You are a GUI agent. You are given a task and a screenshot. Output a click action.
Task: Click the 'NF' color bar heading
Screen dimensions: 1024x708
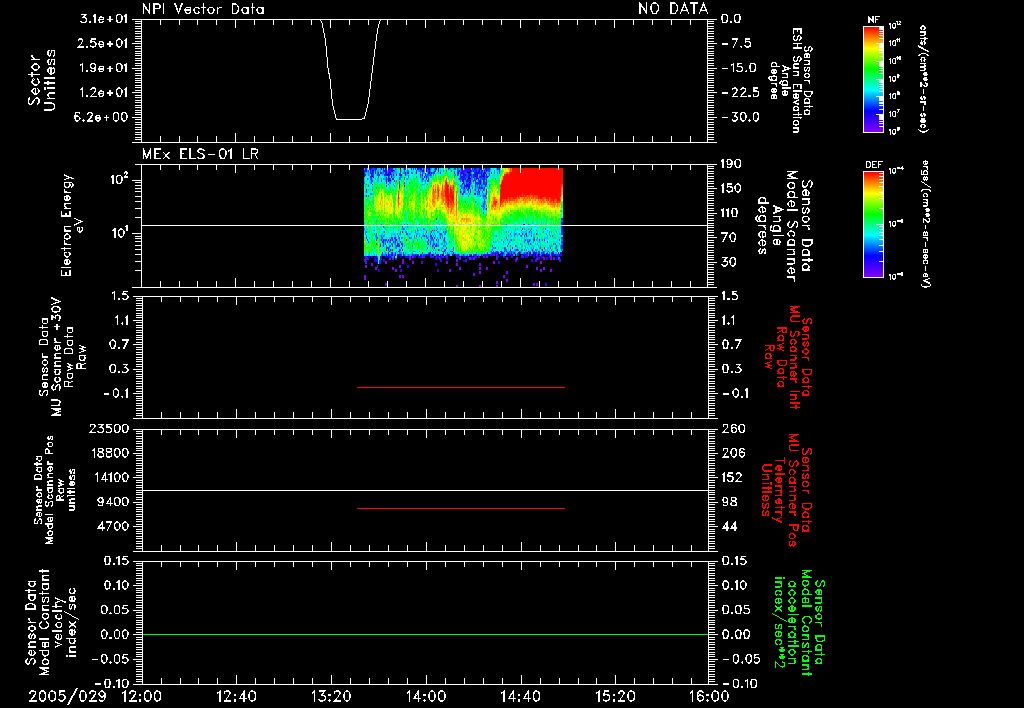click(x=873, y=20)
